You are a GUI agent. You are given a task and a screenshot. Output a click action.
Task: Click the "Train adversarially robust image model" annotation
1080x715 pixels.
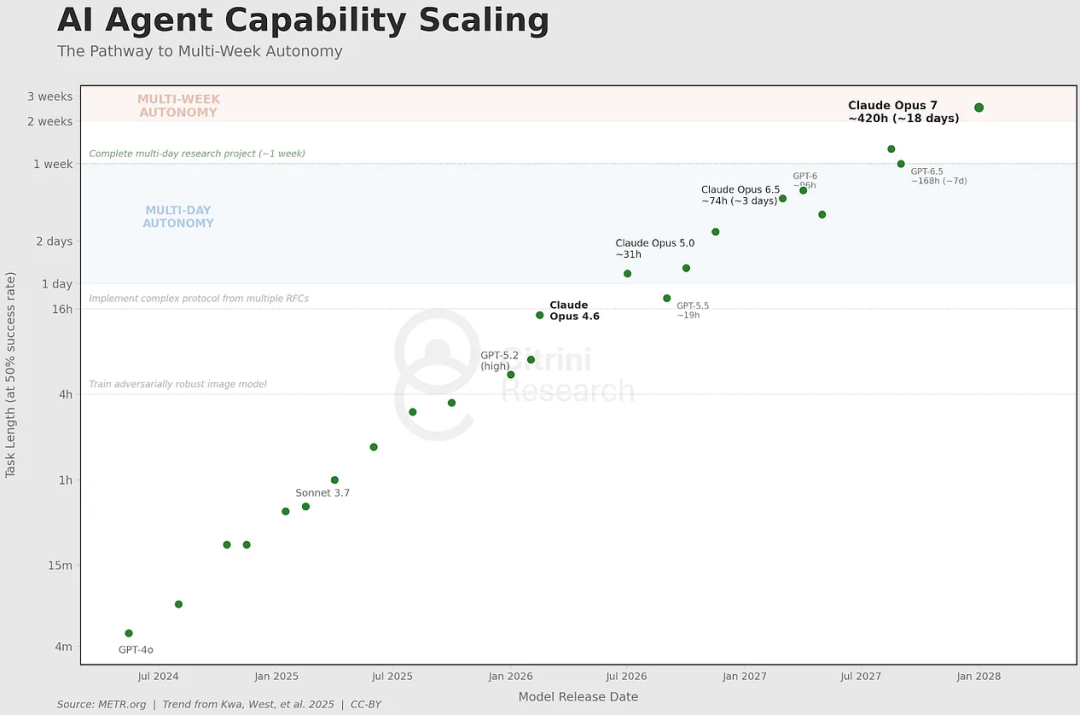pos(178,384)
